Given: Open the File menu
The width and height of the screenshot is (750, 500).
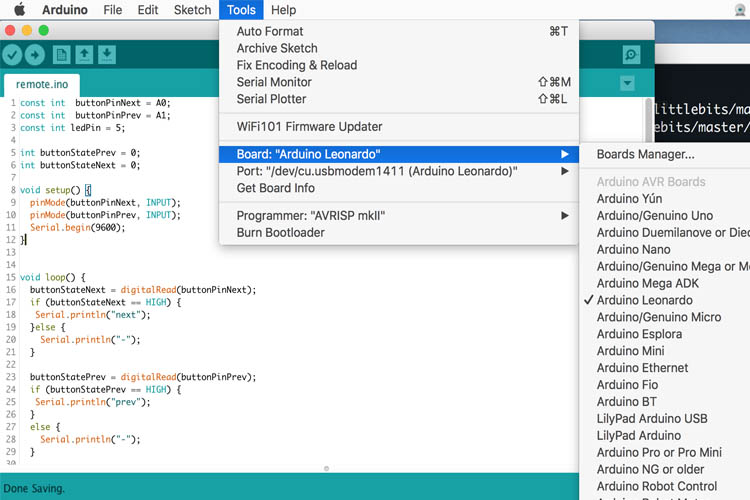Looking at the screenshot, I should (x=112, y=10).
